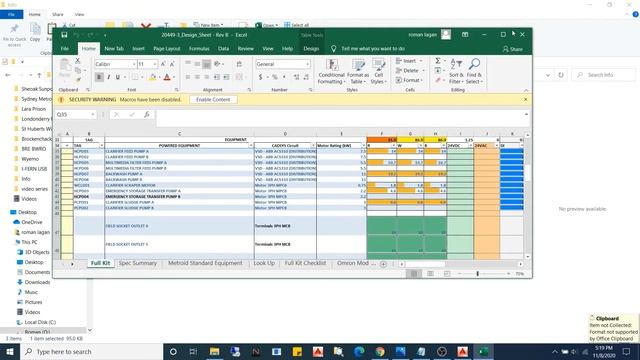Click the Share button in Excel
The image size is (640, 360).
(513, 49)
